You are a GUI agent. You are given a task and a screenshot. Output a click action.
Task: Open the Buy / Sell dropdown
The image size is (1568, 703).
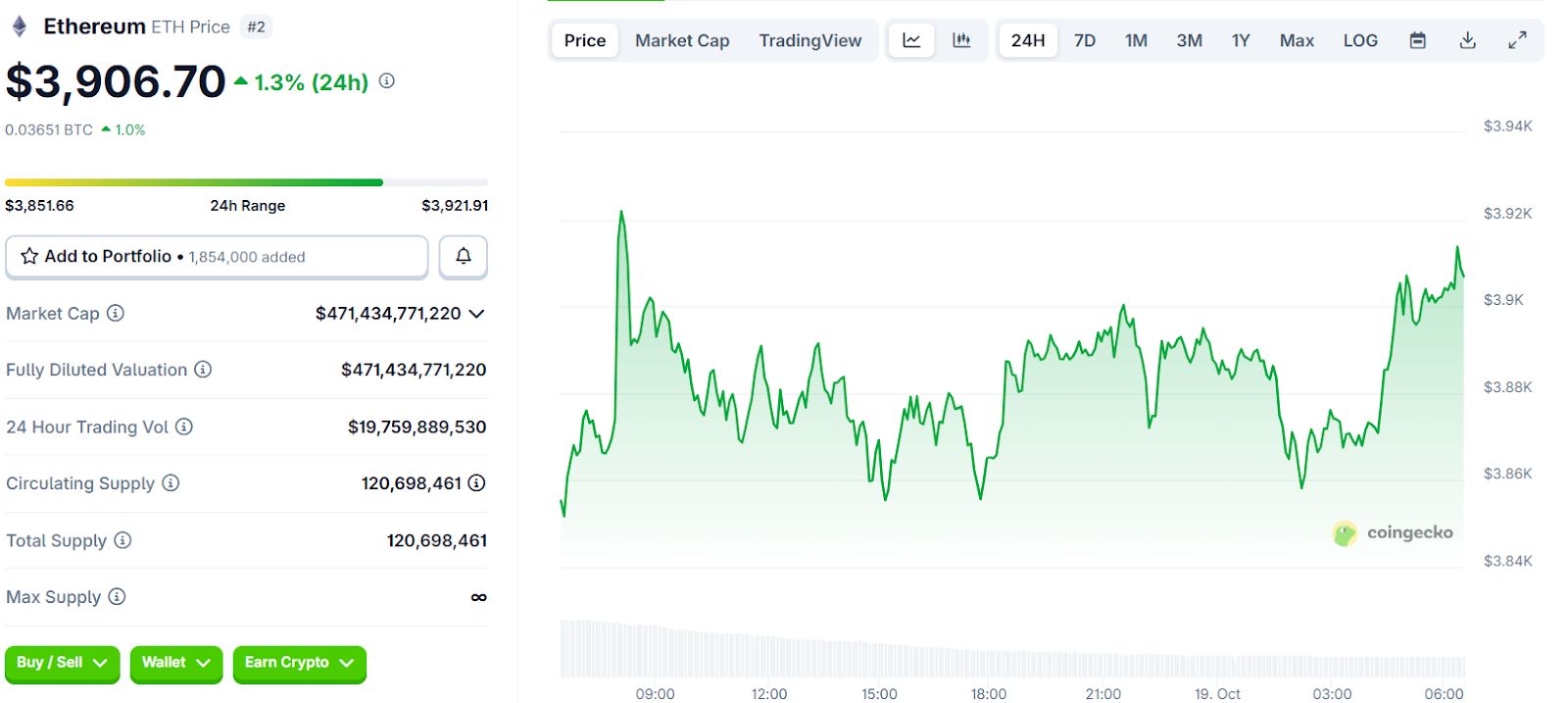(62, 663)
